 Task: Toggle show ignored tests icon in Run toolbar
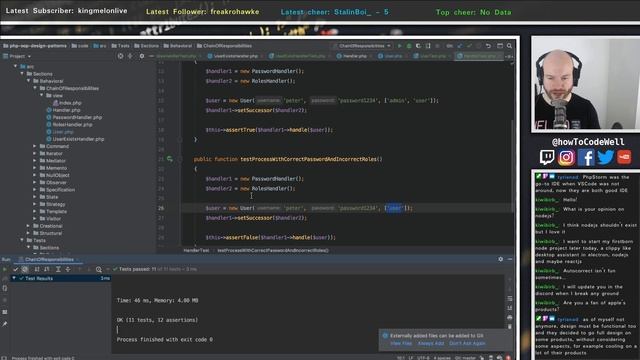pos(25,269)
